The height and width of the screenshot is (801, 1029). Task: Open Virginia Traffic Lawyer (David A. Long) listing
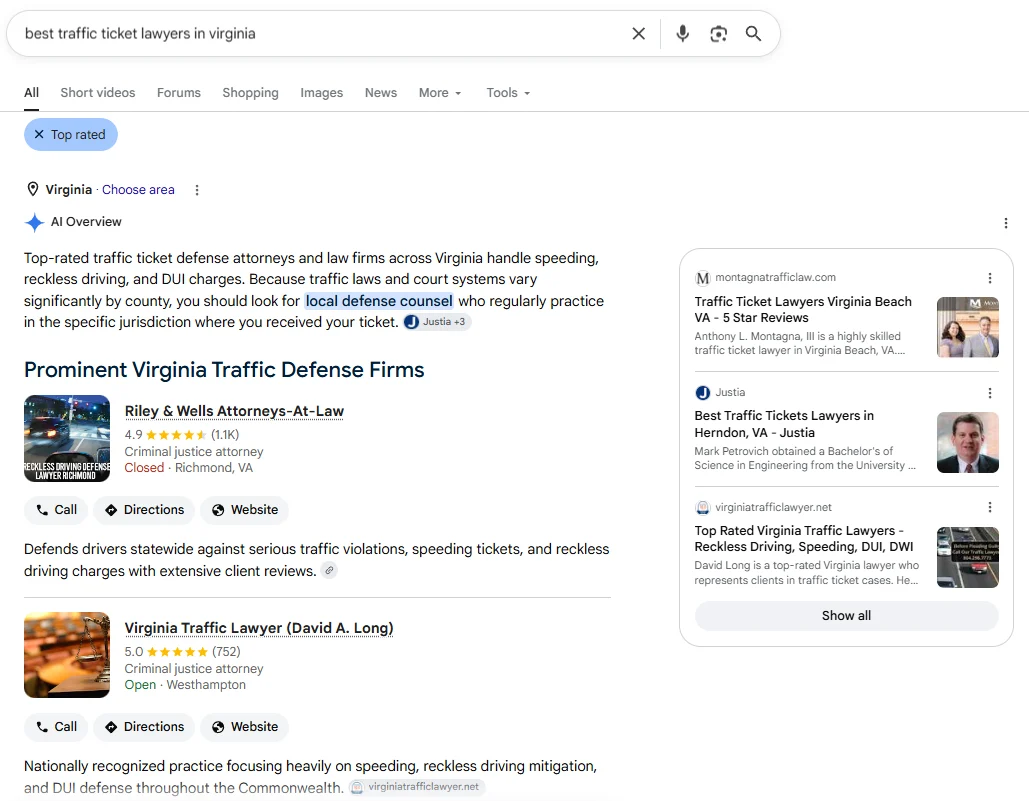click(x=259, y=628)
